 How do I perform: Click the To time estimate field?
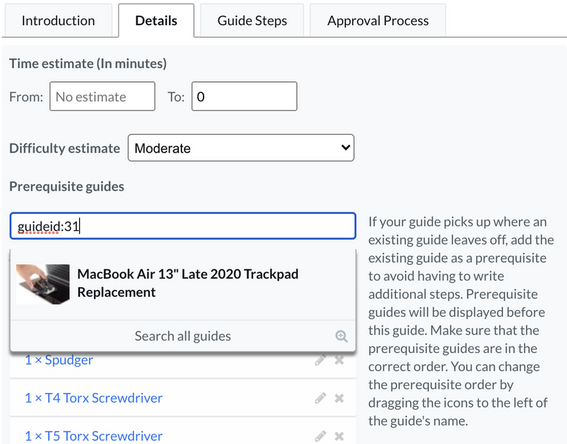(x=244, y=96)
